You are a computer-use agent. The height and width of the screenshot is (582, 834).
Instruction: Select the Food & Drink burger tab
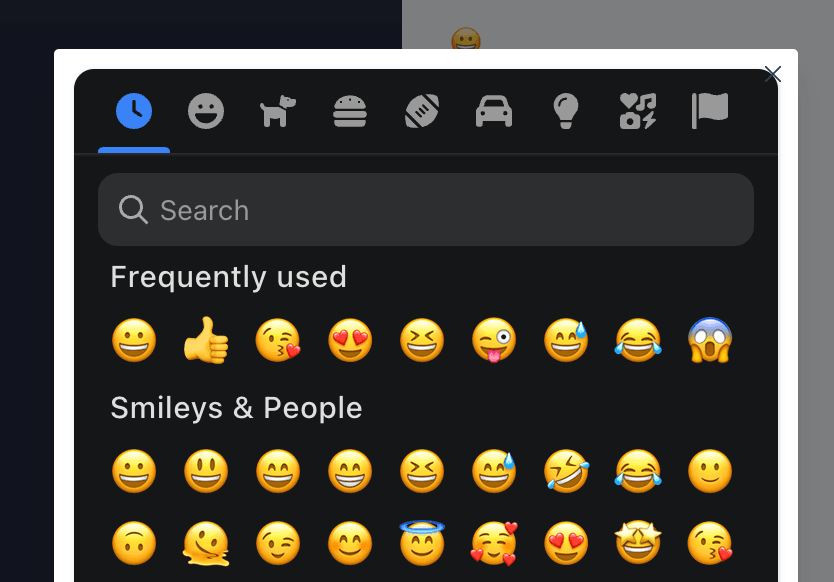[x=350, y=111]
